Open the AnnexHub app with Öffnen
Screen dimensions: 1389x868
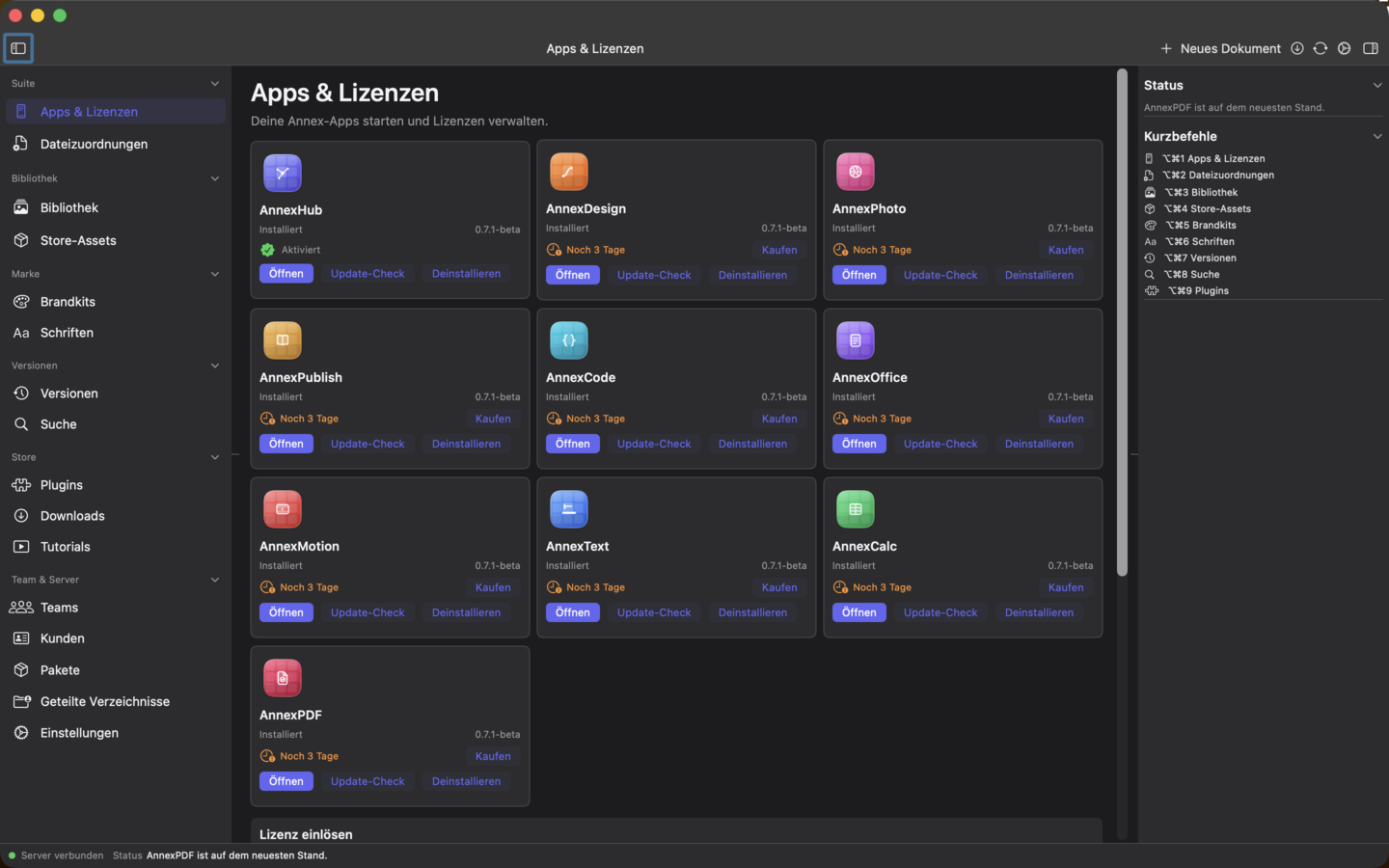tap(286, 274)
